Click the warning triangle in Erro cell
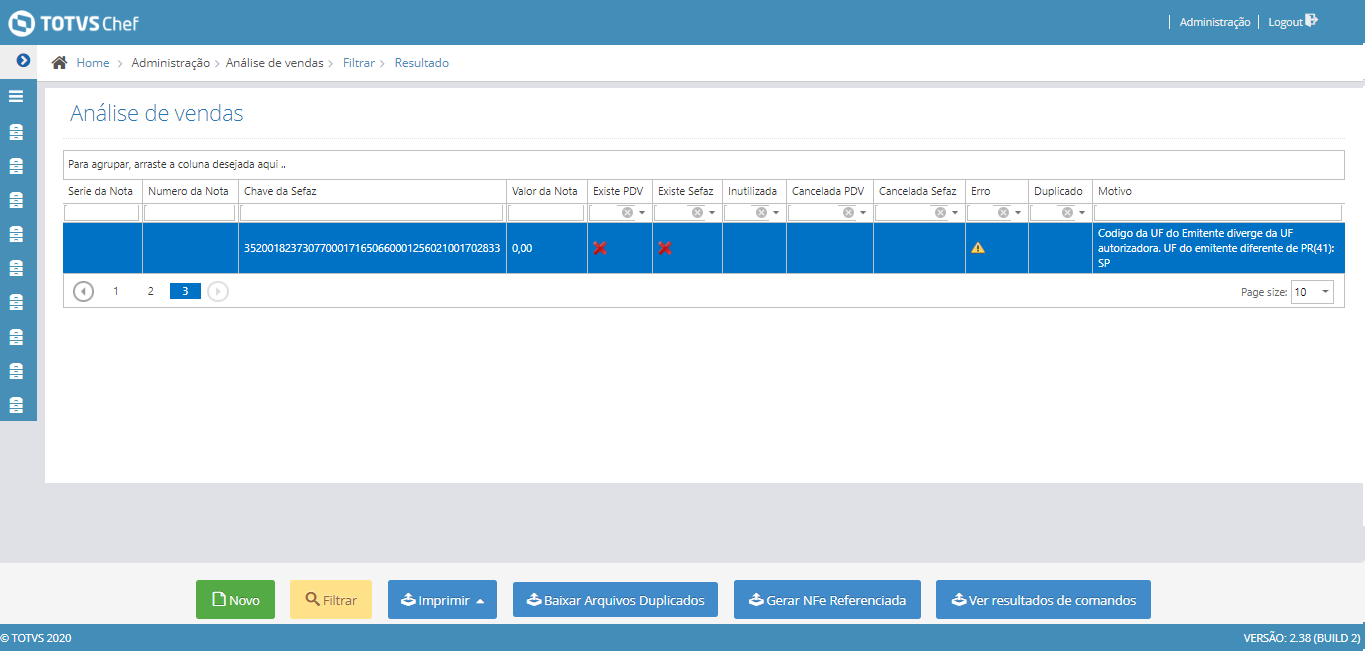 tap(978, 248)
